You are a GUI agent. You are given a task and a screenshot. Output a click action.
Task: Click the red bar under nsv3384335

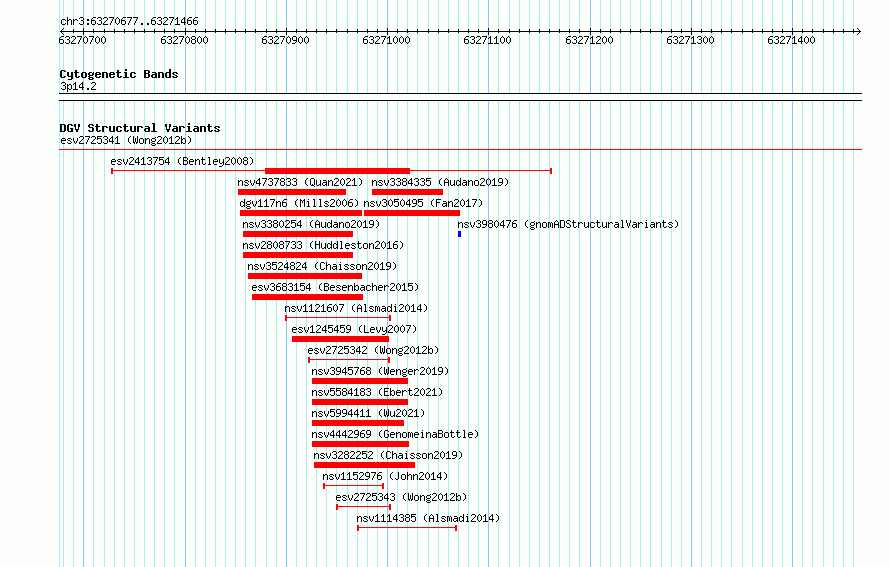click(x=407, y=192)
